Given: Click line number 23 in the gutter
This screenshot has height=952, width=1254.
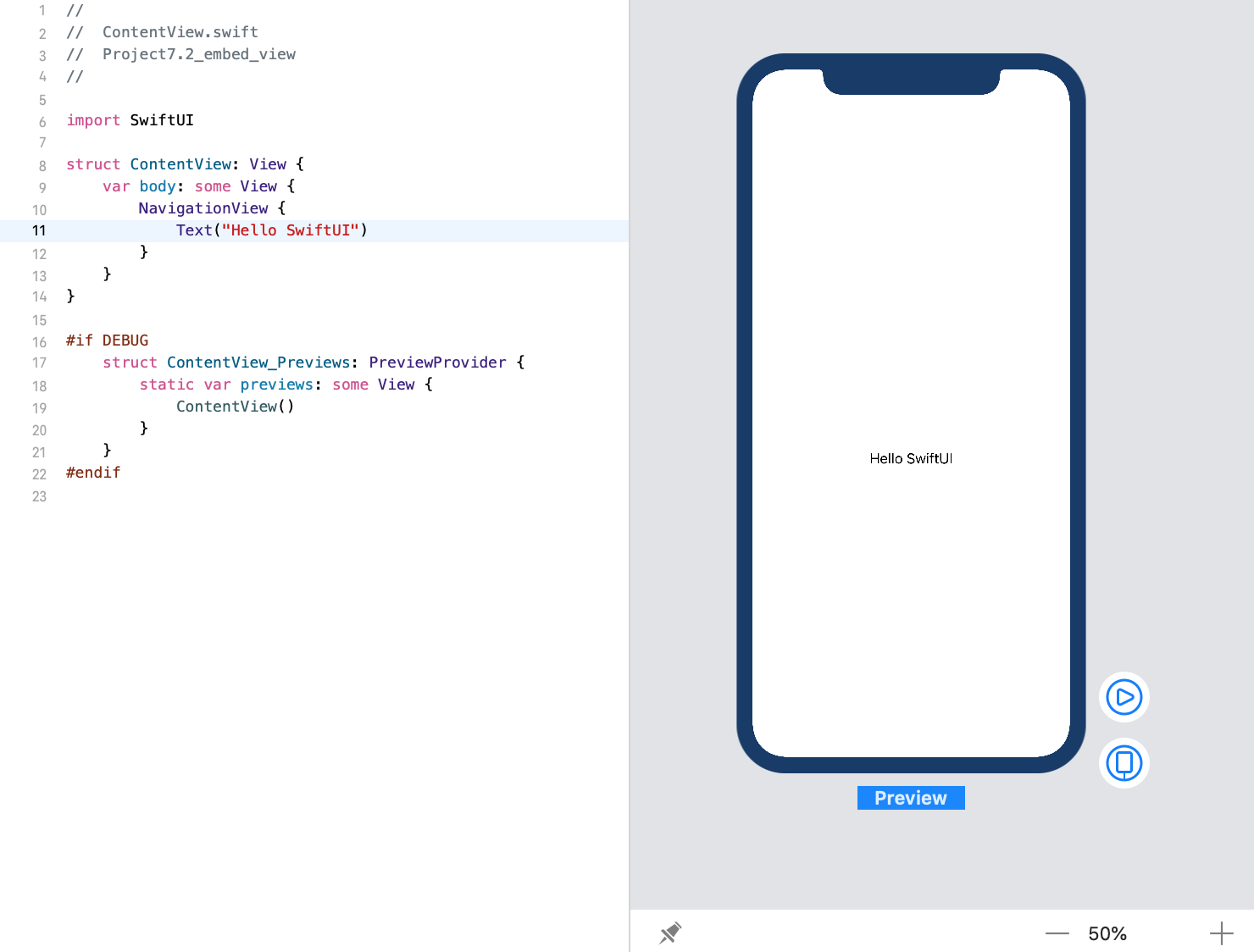Looking at the screenshot, I should point(39,496).
